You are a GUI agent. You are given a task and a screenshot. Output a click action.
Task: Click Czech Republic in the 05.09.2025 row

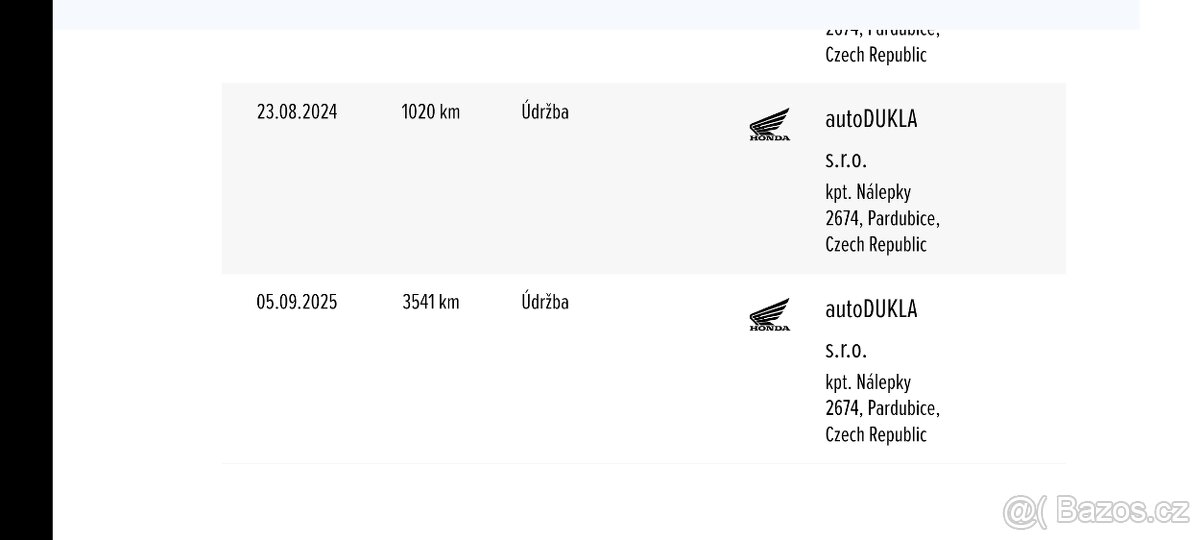(x=876, y=434)
